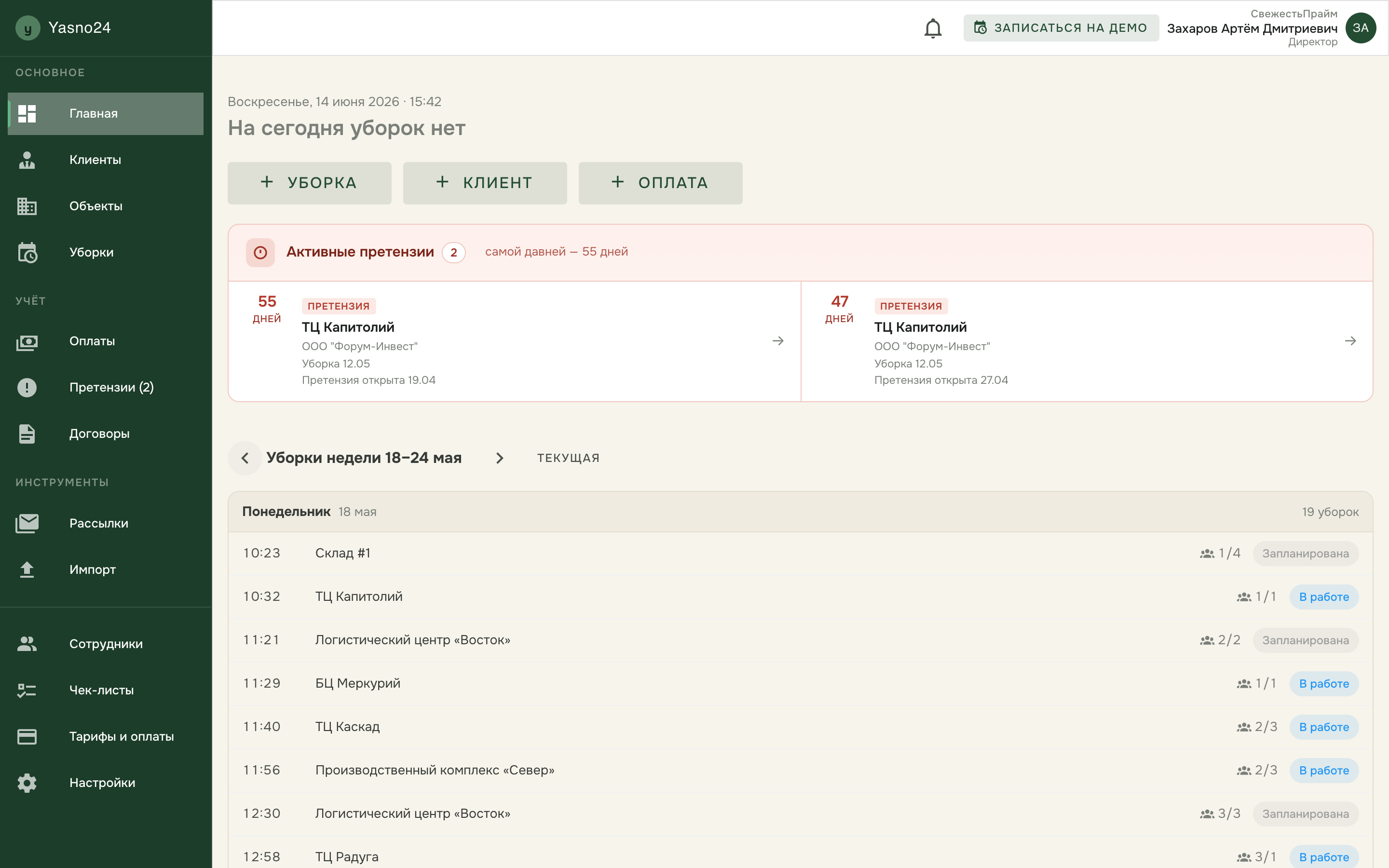
Task: Open 55-day claim via its arrow
Action: pos(778,341)
